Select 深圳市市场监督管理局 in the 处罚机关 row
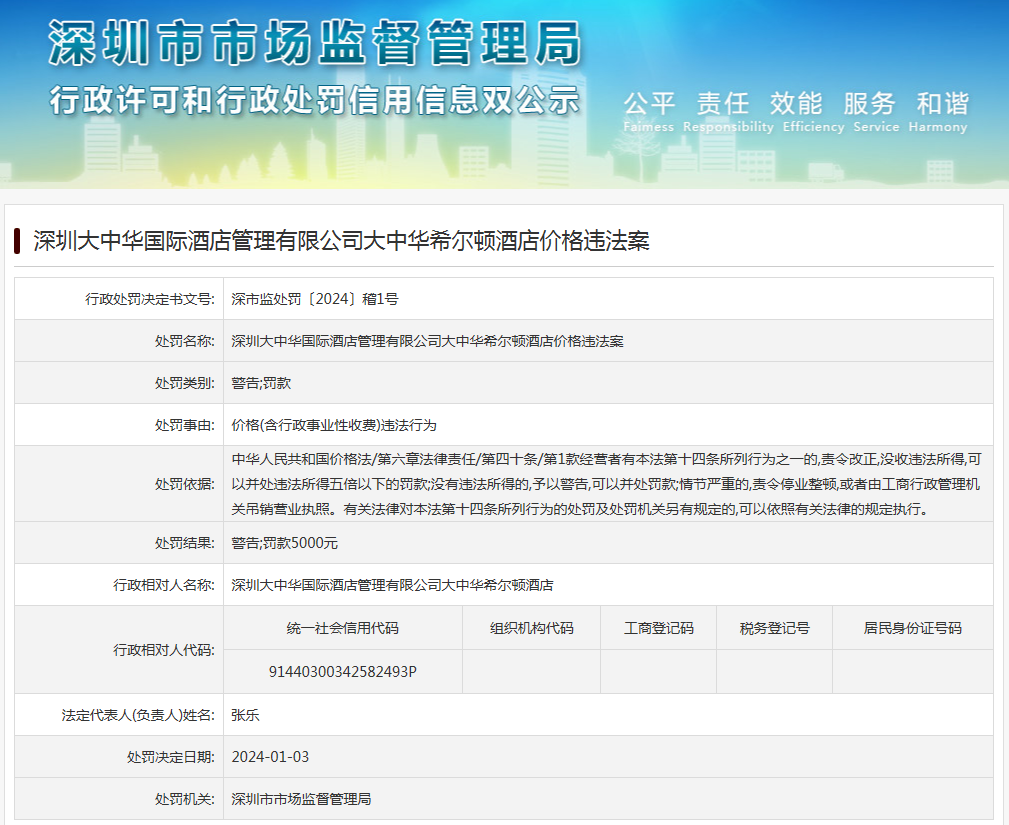This screenshot has width=1009, height=825. click(301, 799)
